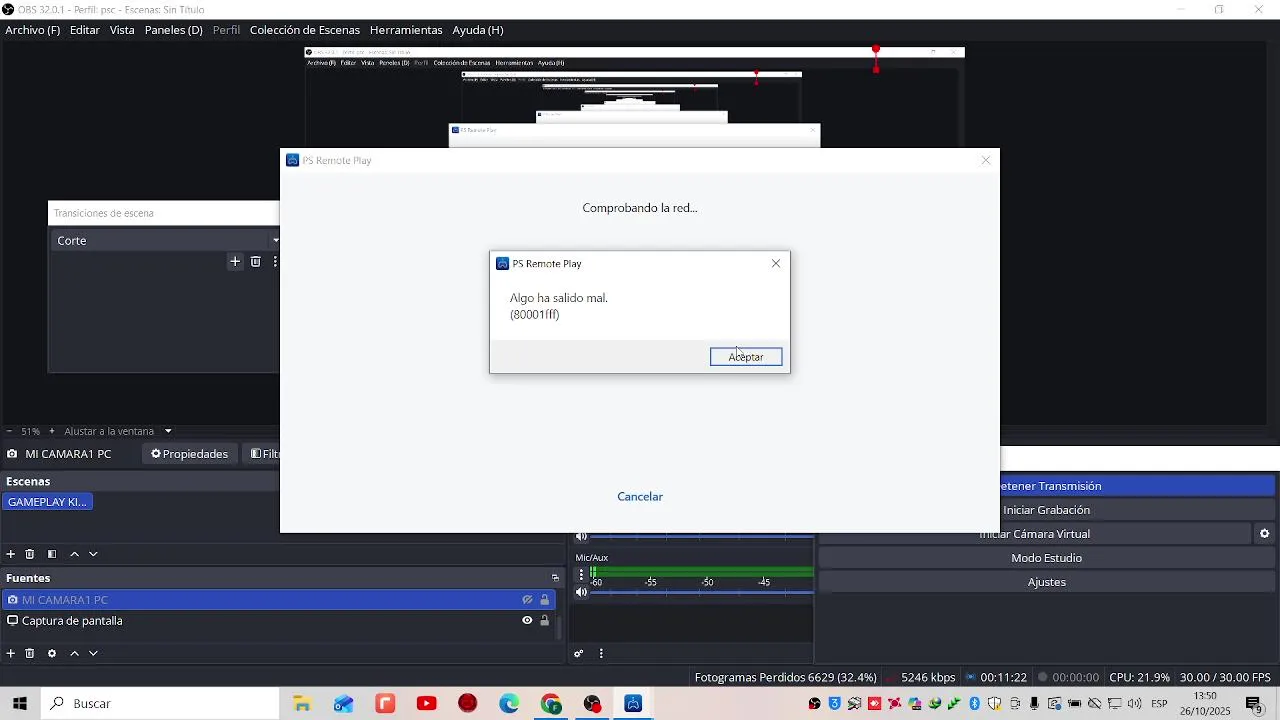Open OBS Studio taskbar icon
The image size is (1280, 720).
[593, 704]
